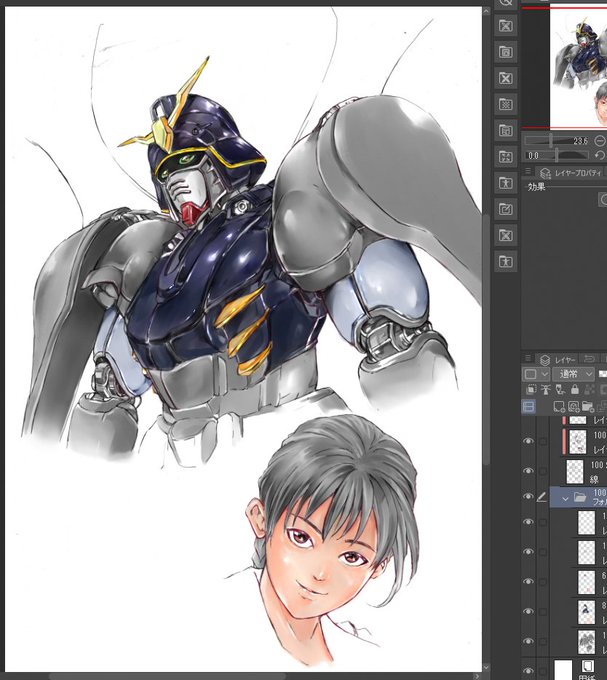The image size is (607, 680).
Task: Select the hair shading layer thumbnail
Action: (587, 641)
